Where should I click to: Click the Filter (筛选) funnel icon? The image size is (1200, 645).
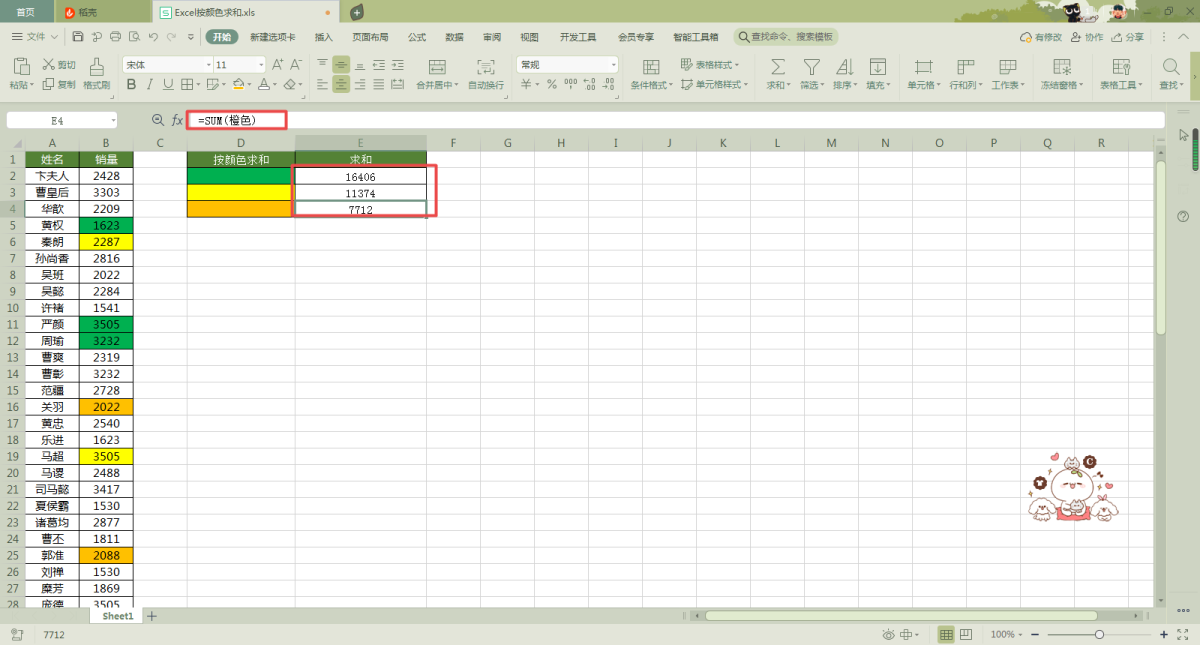click(x=811, y=67)
